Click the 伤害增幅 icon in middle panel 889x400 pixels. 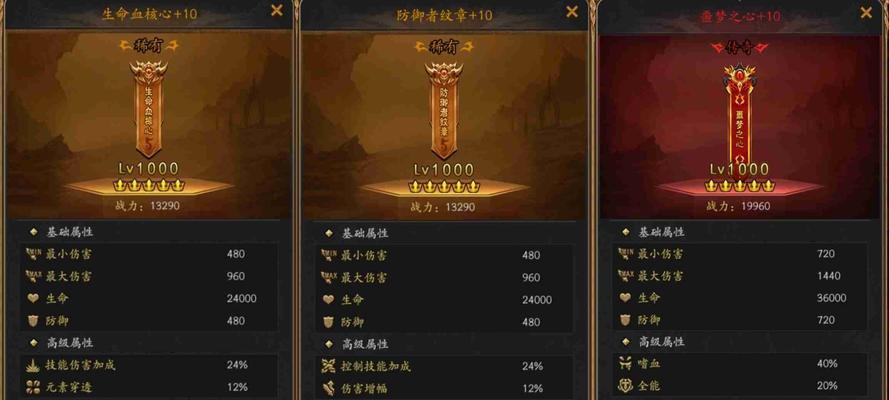click(329, 388)
